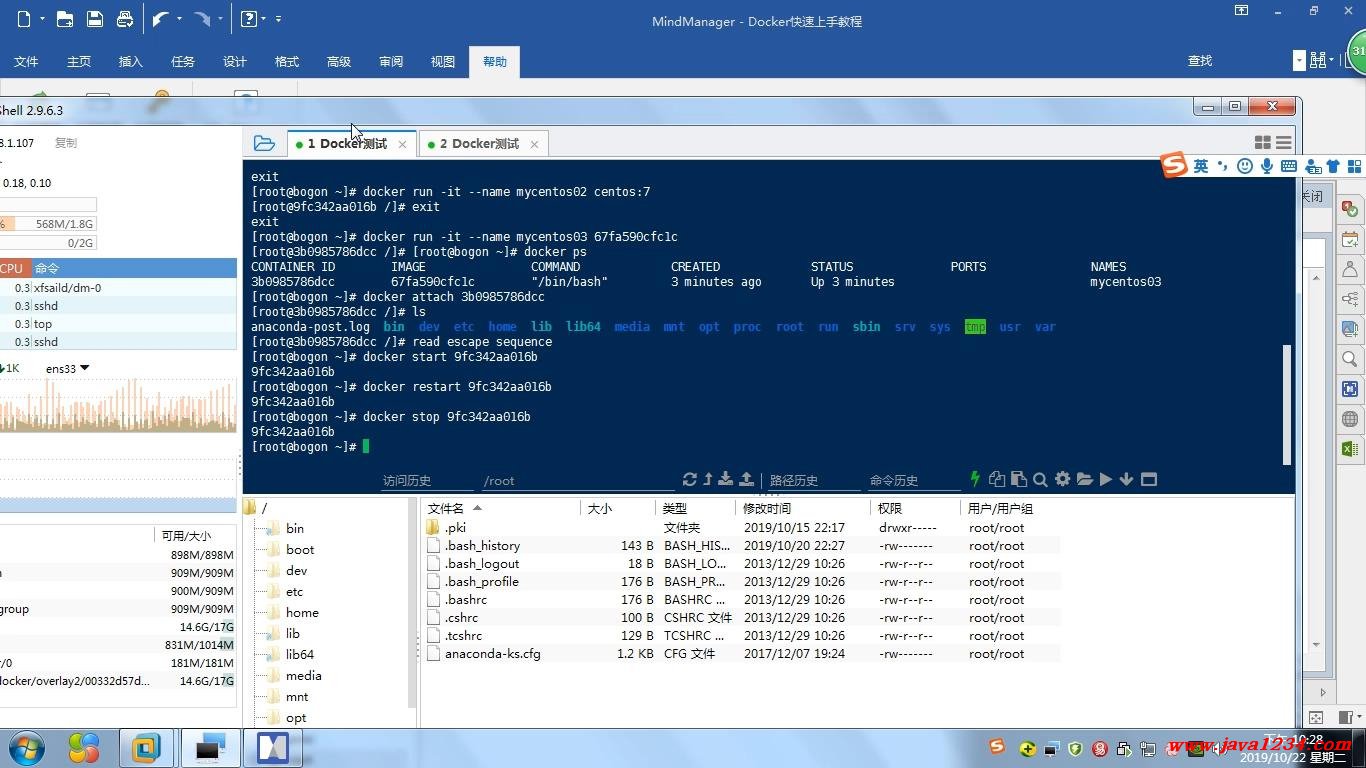Click the maximize terminal panel icon

click(x=1149, y=479)
